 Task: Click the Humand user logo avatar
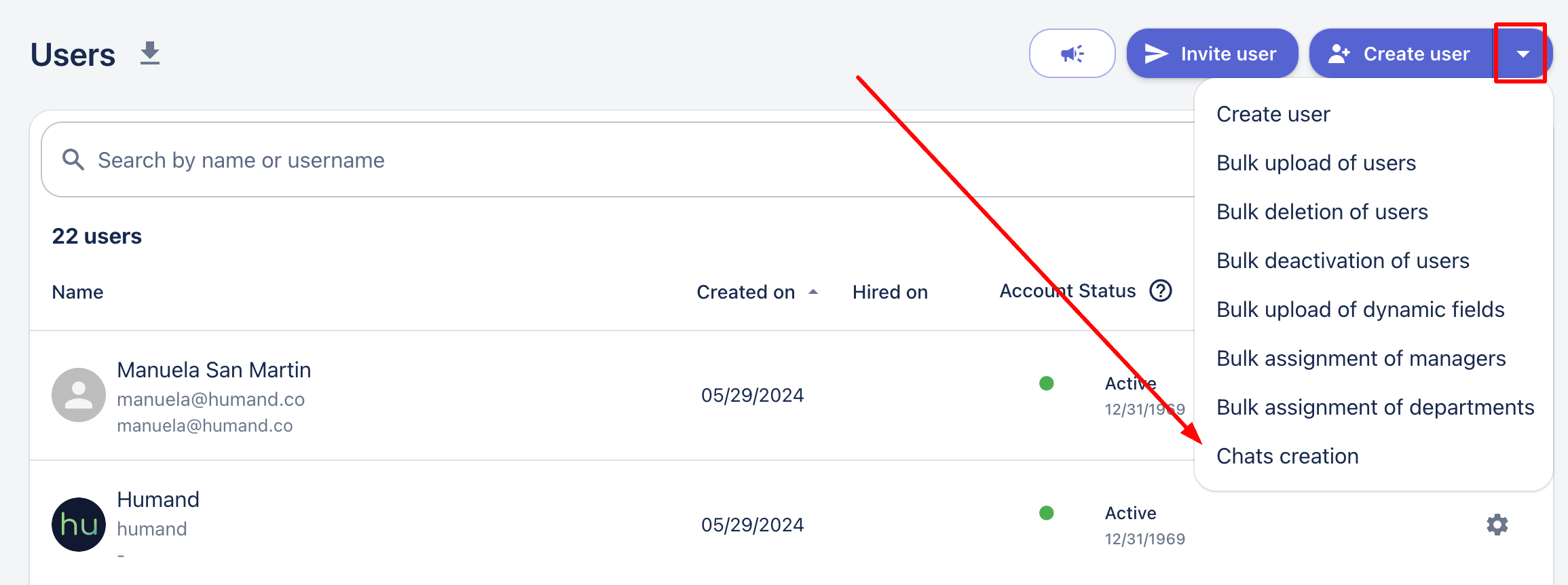(x=79, y=525)
